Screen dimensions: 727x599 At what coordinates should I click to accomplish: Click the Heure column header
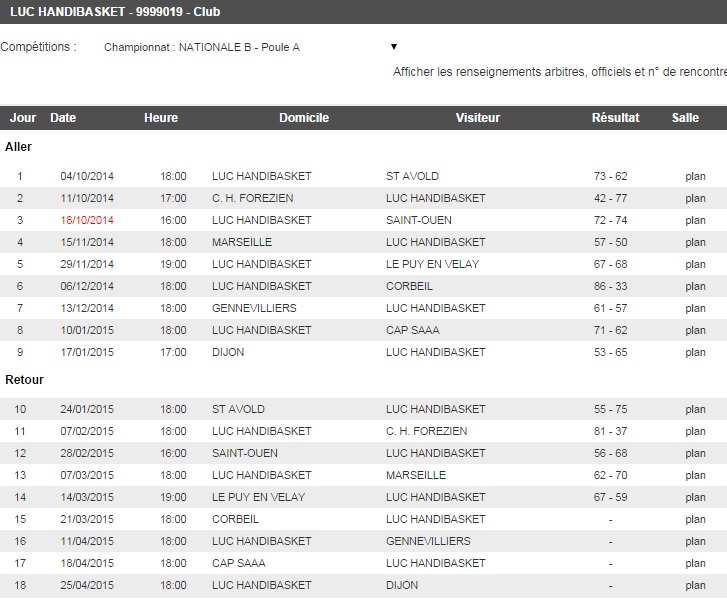[161, 118]
